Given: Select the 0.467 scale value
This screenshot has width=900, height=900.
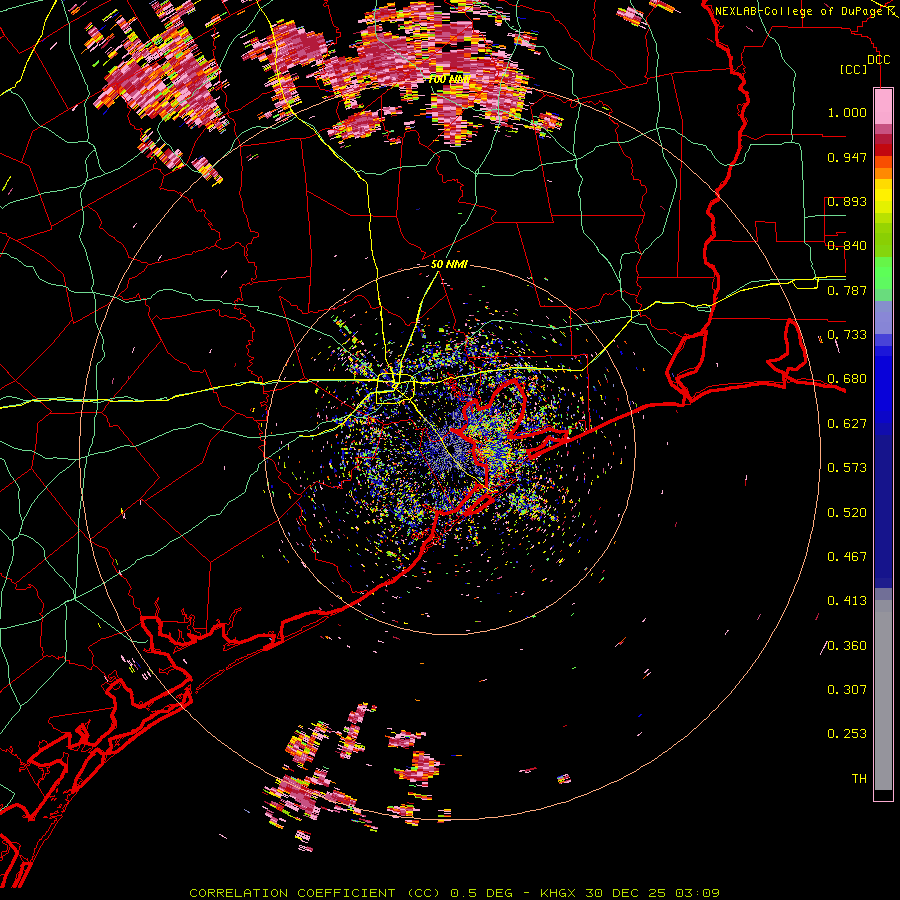Looking at the screenshot, I should (847, 557).
